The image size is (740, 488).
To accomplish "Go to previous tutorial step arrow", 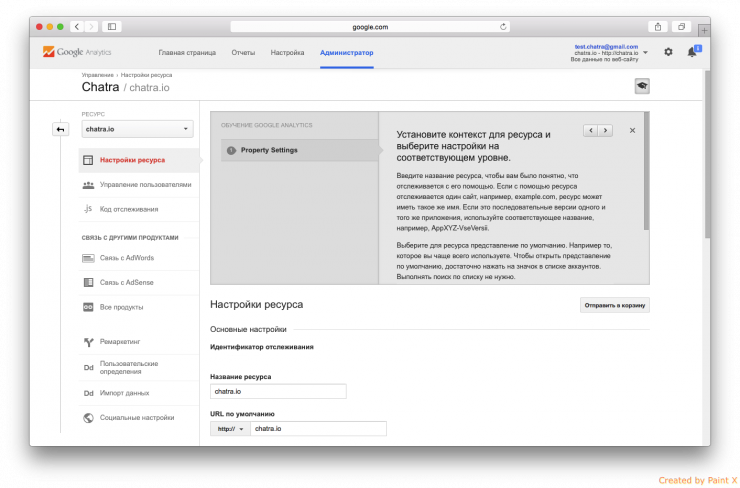I will (591, 130).
